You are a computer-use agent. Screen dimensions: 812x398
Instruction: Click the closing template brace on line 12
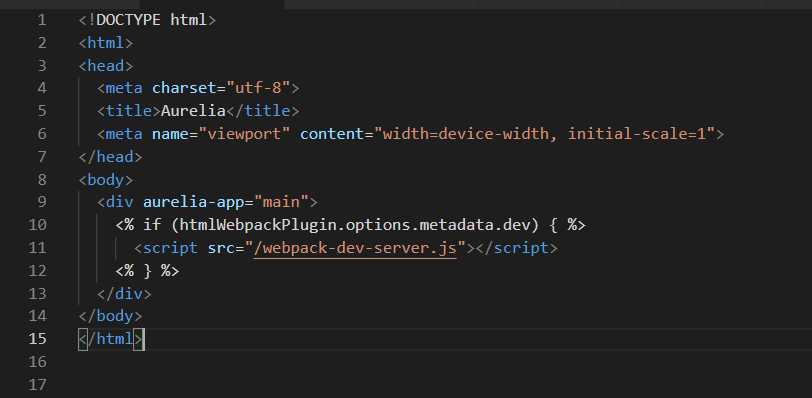point(147,271)
